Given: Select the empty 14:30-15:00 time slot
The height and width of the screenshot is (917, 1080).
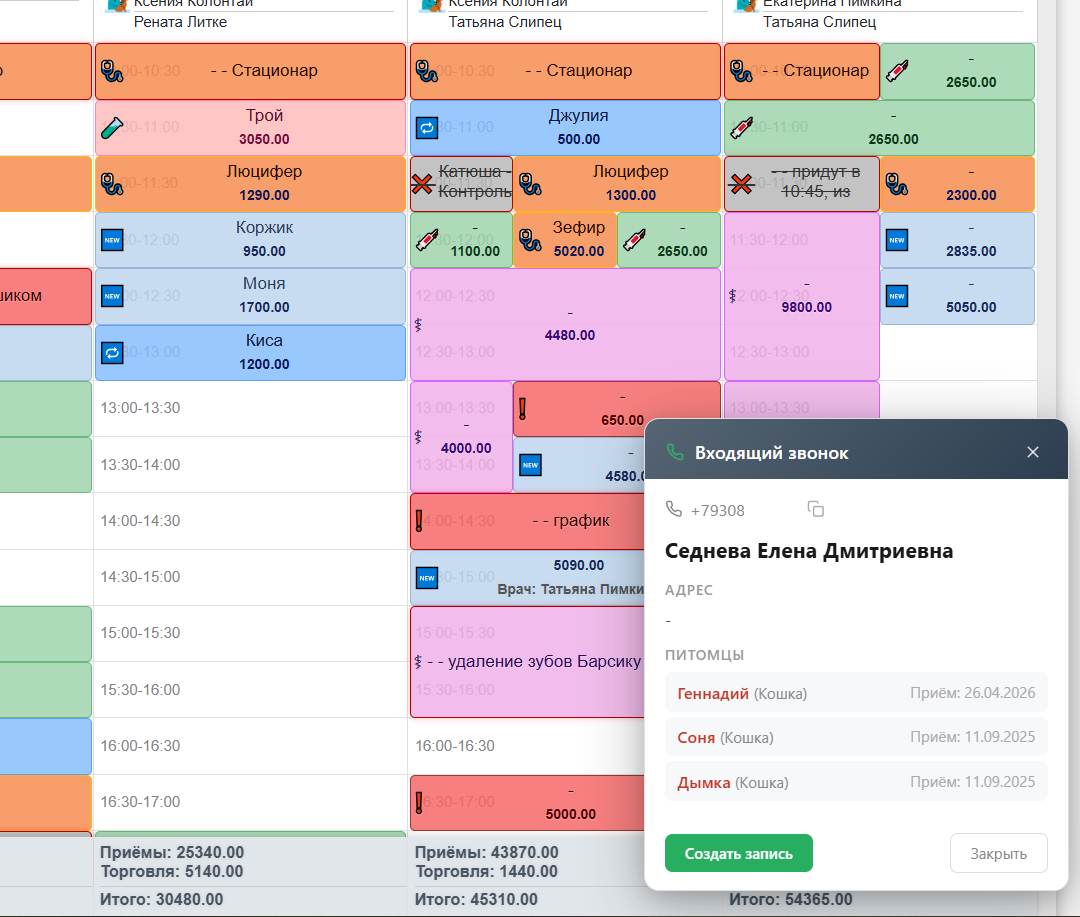Looking at the screenshot, I should [x=250, y=577].
